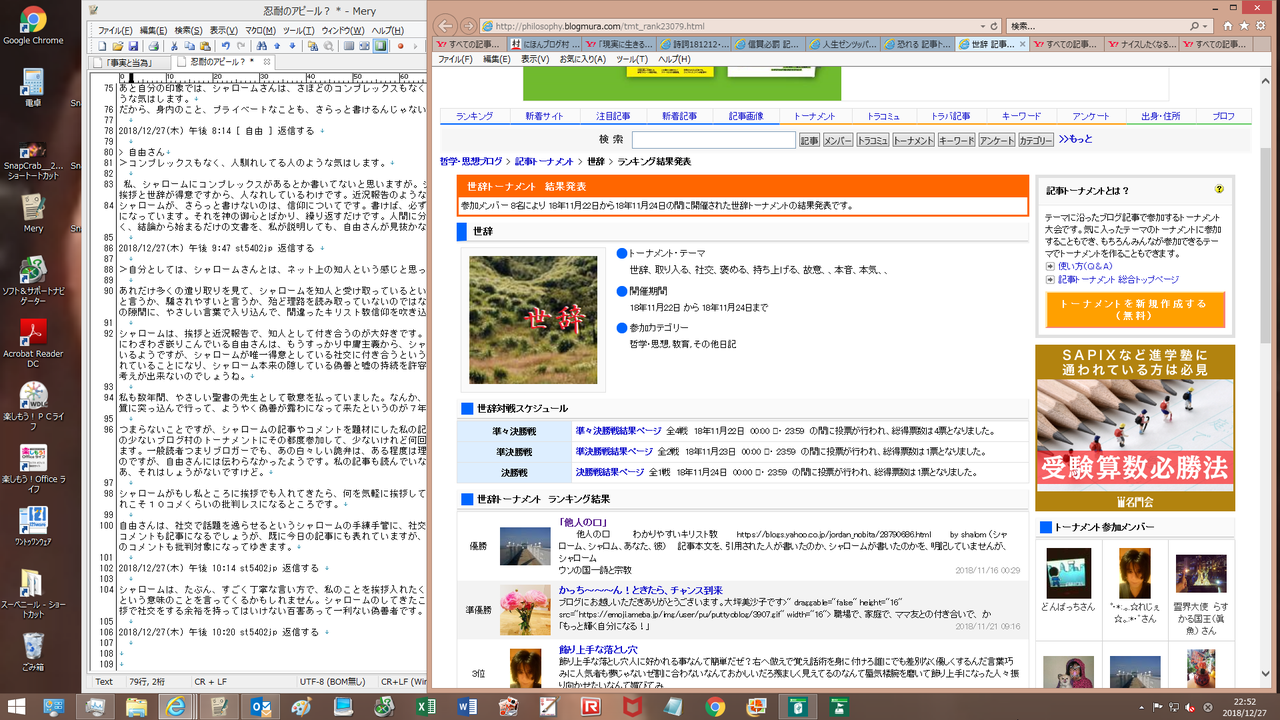Image resolution: width=1280 pixels, height=720 pixels.
Task: Click the プロフ navigation tab on page
Action: coord(1223,116)
